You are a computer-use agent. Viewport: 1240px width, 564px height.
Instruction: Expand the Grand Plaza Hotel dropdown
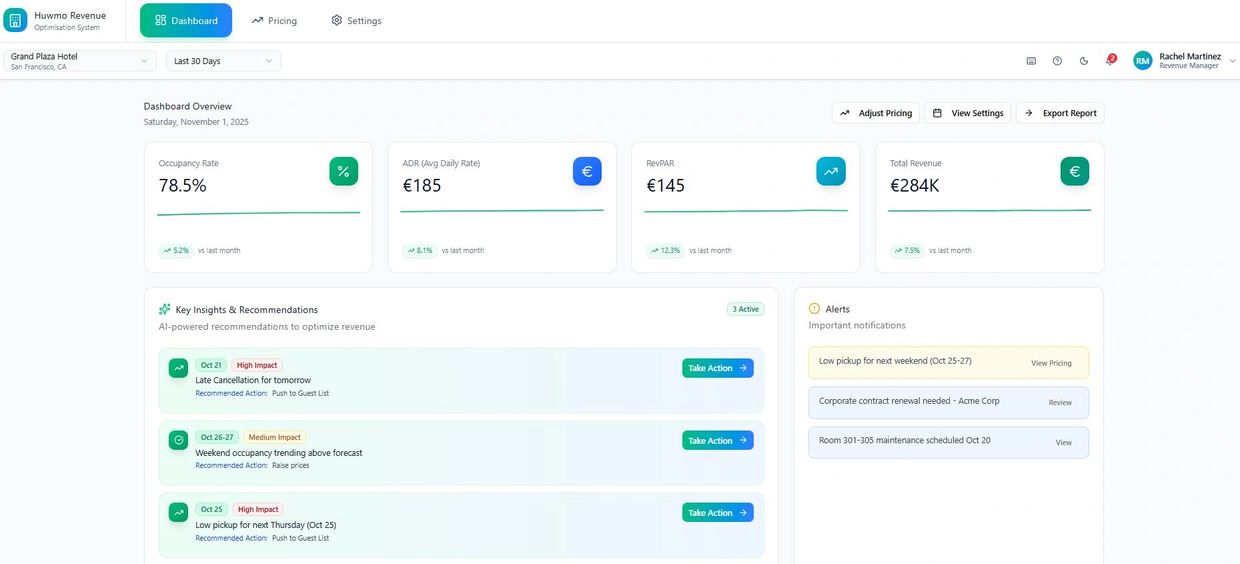80,61
